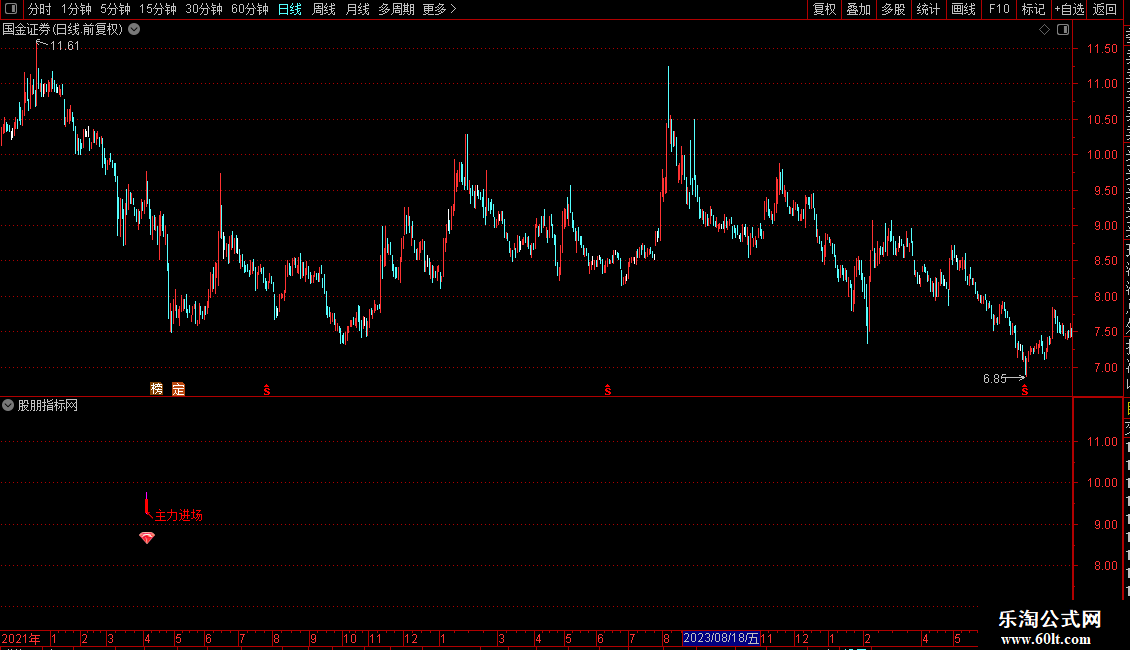The width and height of the screenshot is (1130, 650).
Task: Click the 榜 ranking marker icon
Action: (x=156, y=389)
